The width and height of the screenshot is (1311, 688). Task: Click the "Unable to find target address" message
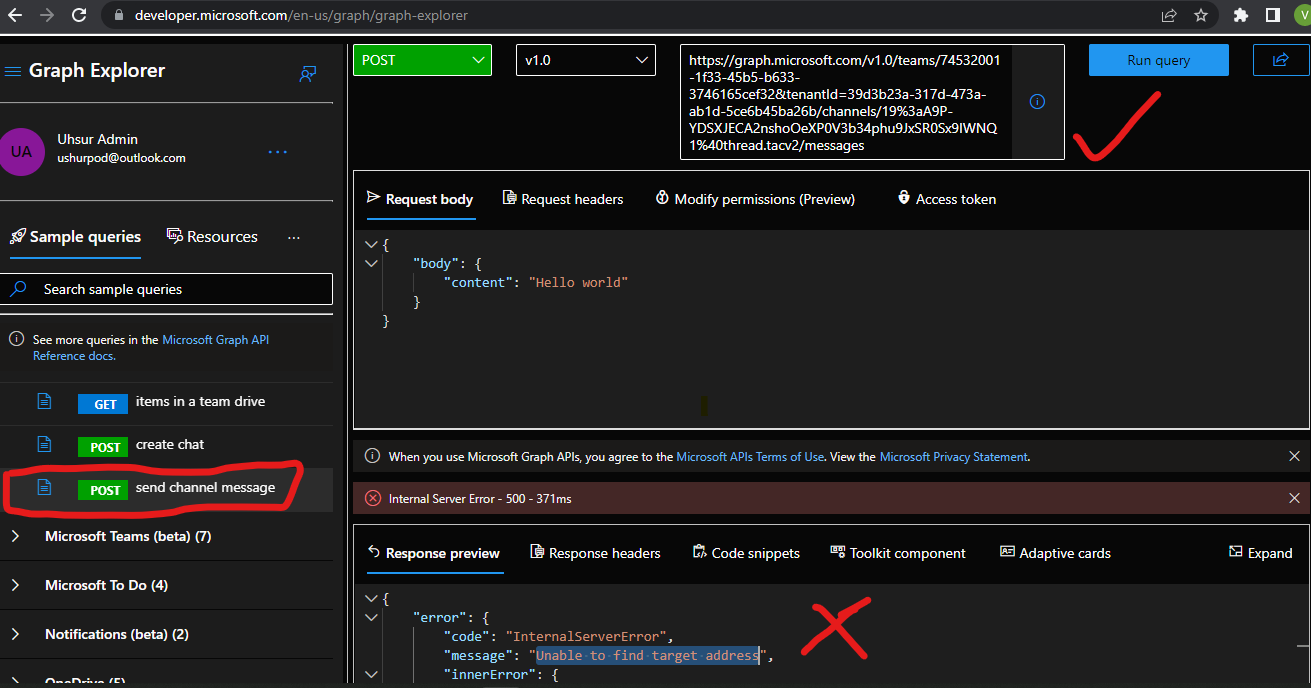point(647,655)
